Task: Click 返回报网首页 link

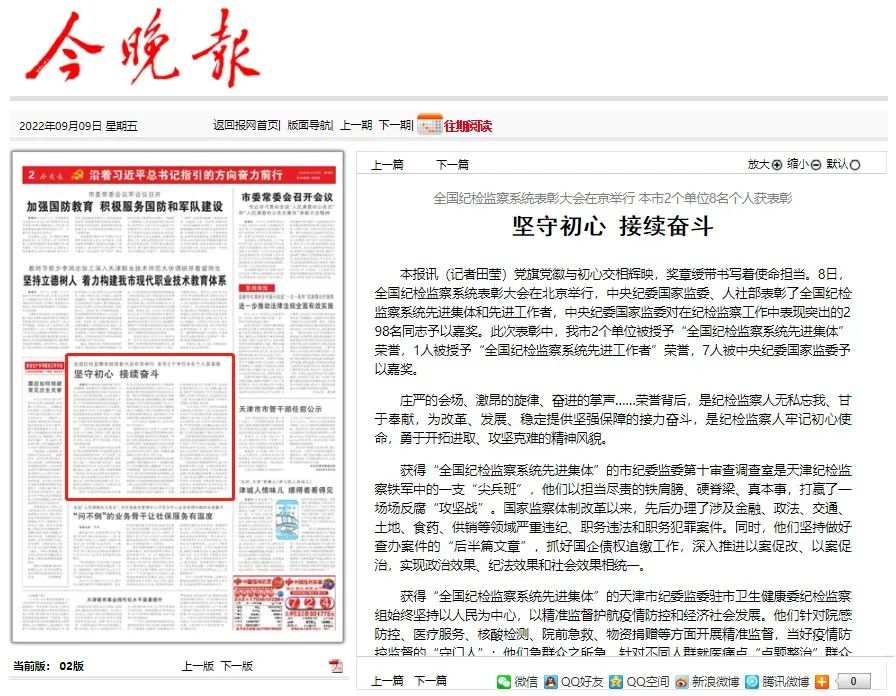Action: [x=246, y=126]
